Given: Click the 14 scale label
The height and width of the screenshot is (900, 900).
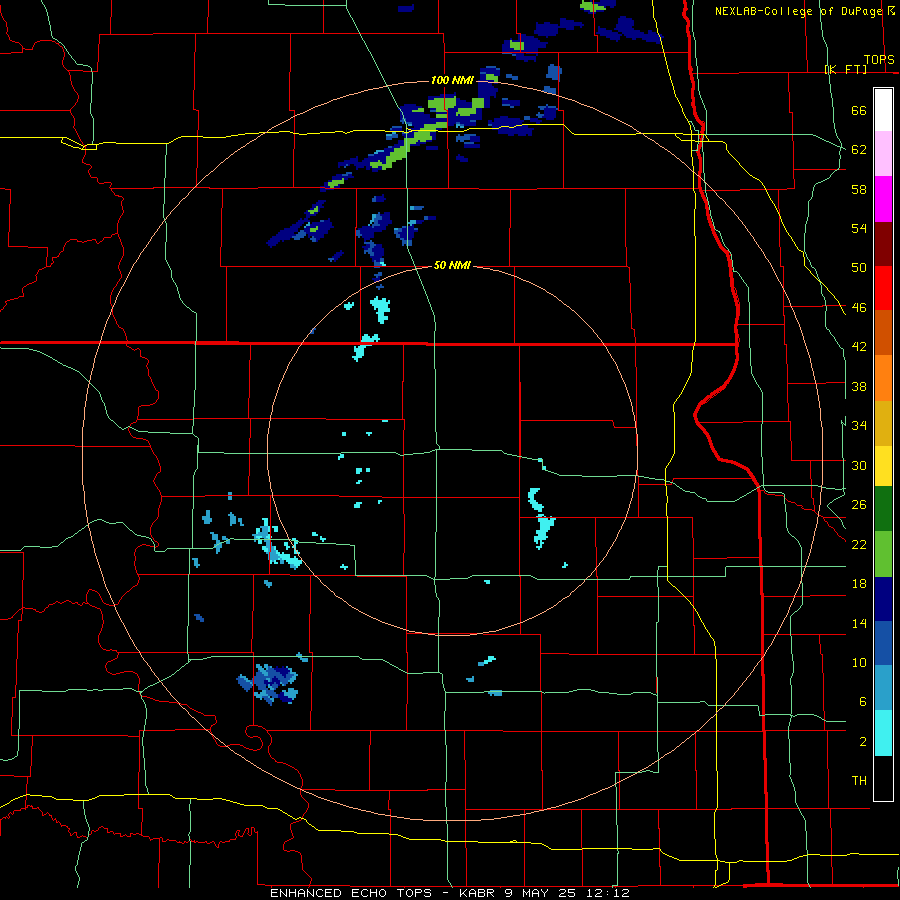Looking at the screenshot, I should [x=859, y=623].
